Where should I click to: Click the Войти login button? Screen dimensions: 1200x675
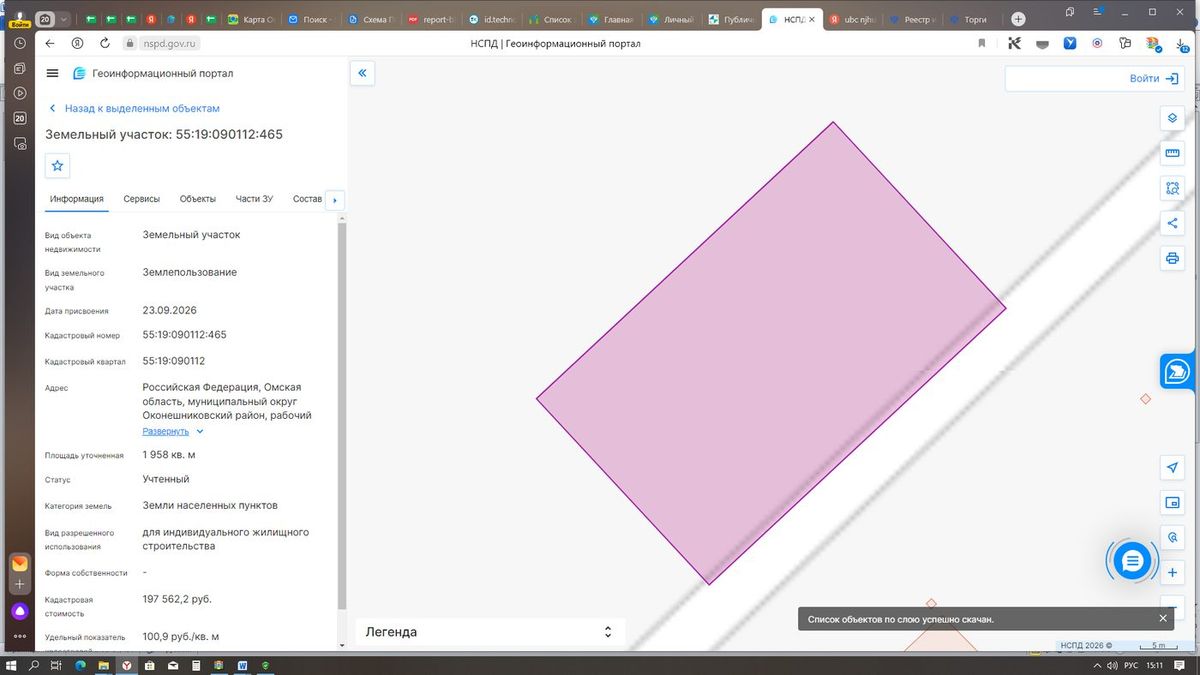coord(1154,78)
